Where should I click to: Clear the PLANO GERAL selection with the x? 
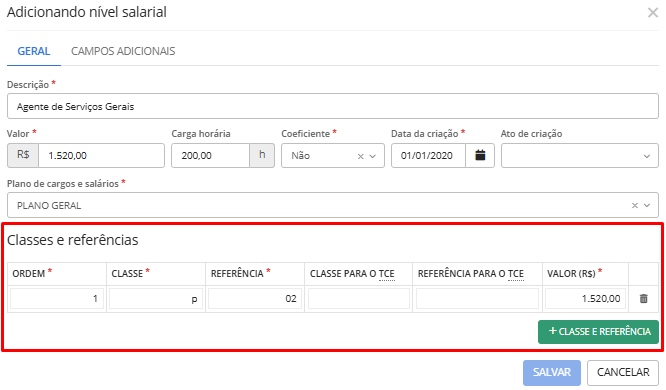coord(635,206)
